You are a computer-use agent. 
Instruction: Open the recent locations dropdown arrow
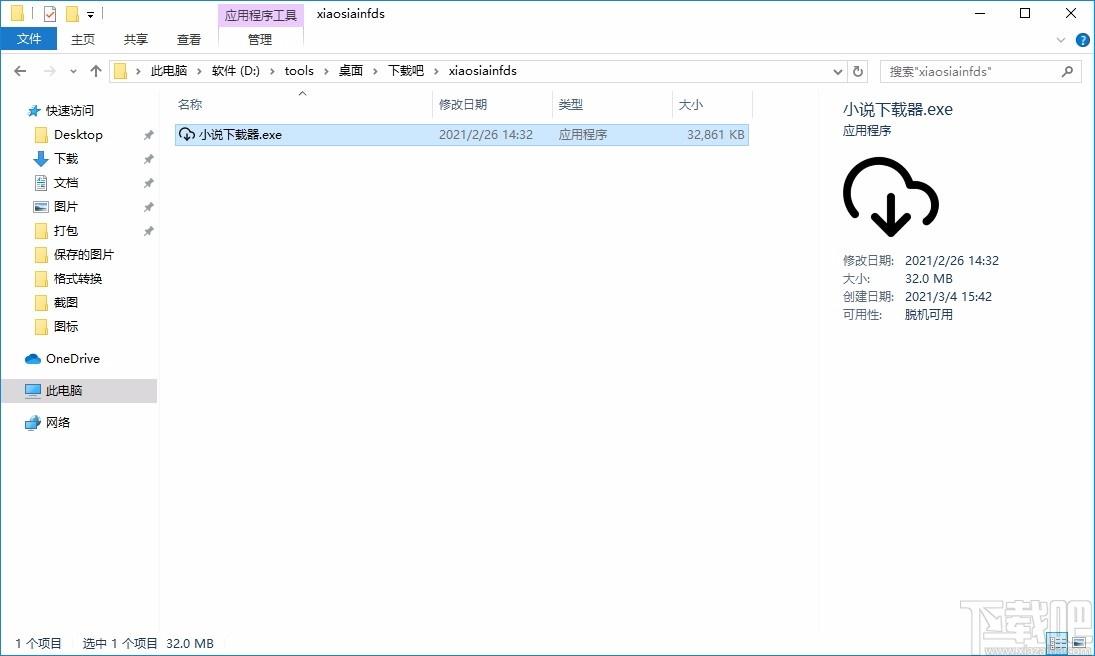(x=73, y=71)
